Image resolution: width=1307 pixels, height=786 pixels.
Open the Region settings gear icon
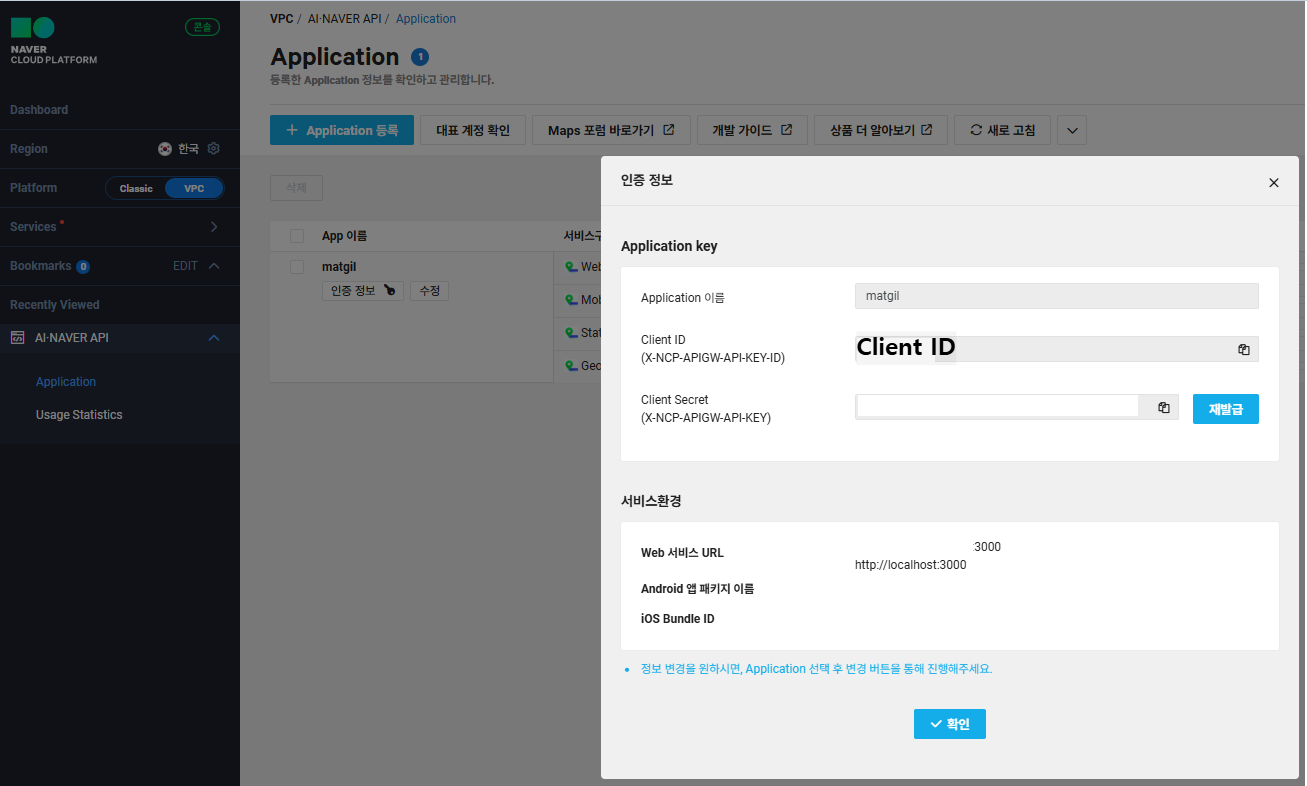213,149
